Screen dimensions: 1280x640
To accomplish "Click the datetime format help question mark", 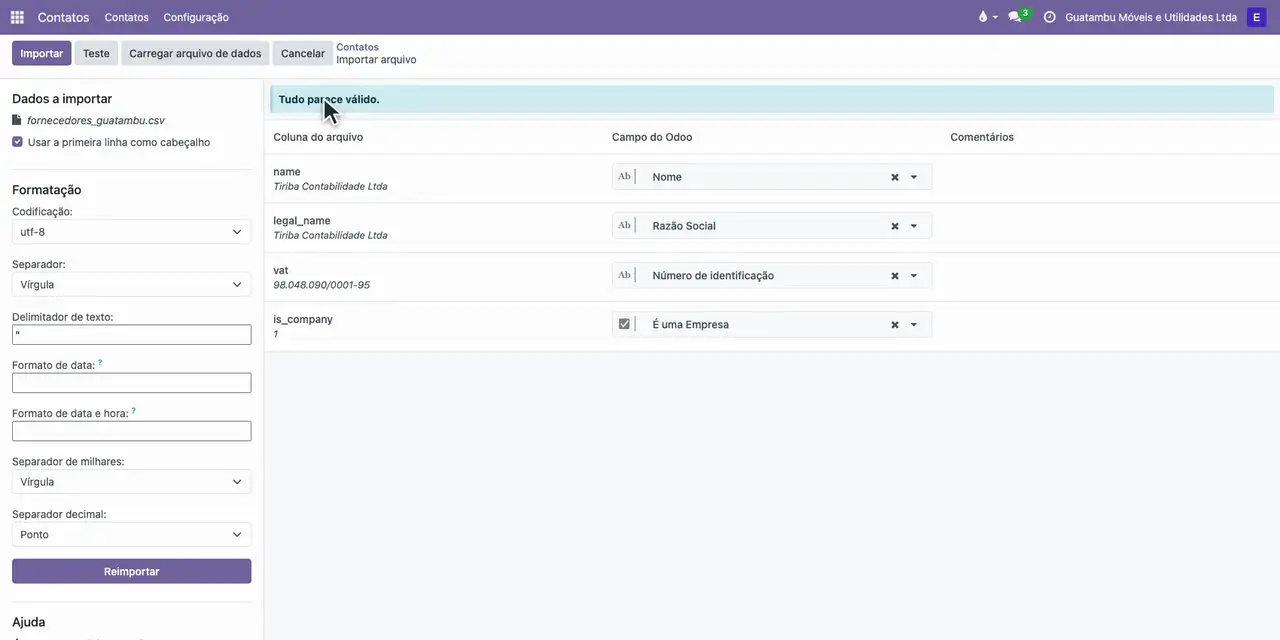I will (x=133, y=411).
